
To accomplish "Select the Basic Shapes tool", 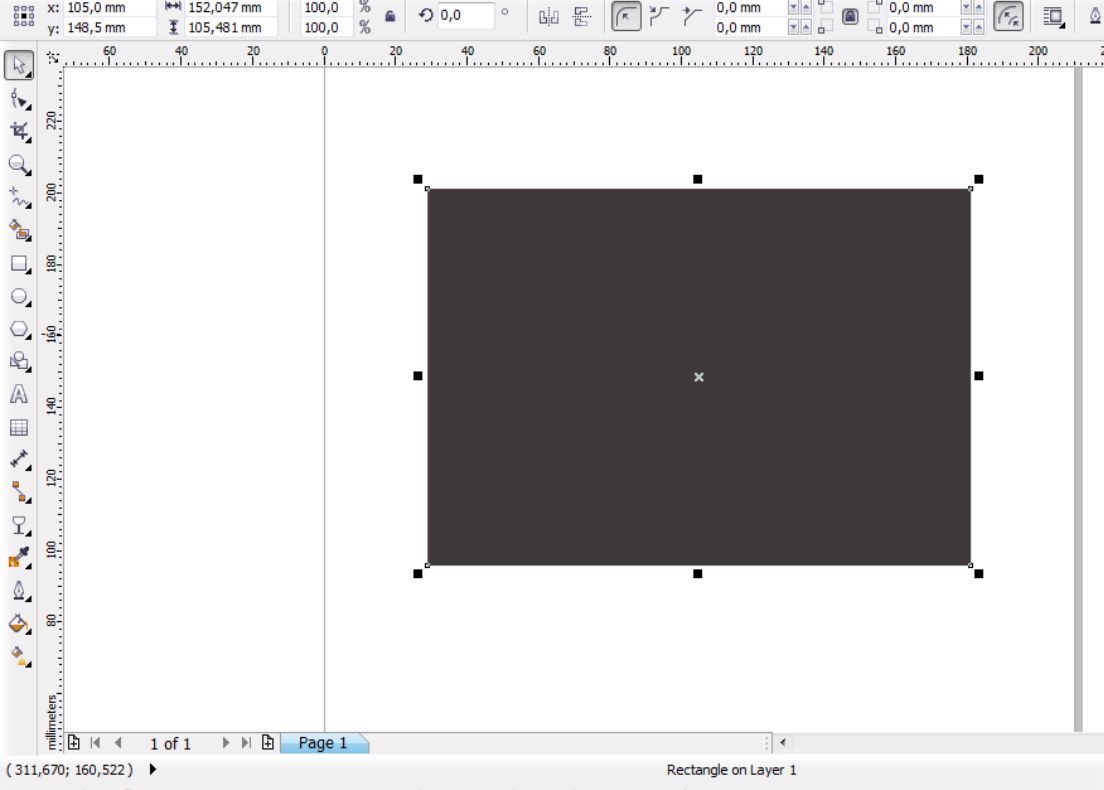I will [x=19, y=361].
